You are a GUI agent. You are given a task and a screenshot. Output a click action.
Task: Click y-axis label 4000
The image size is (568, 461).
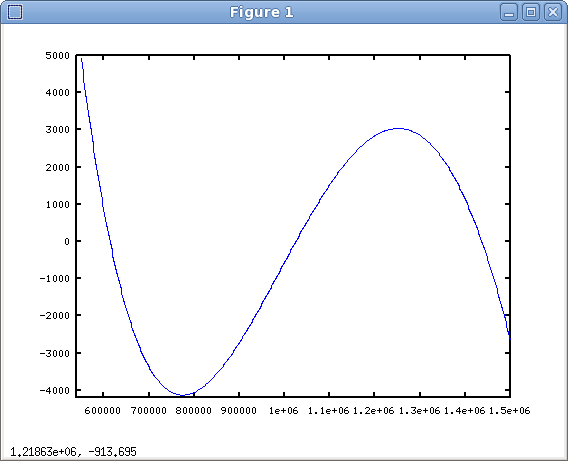(x=58, y=93)
